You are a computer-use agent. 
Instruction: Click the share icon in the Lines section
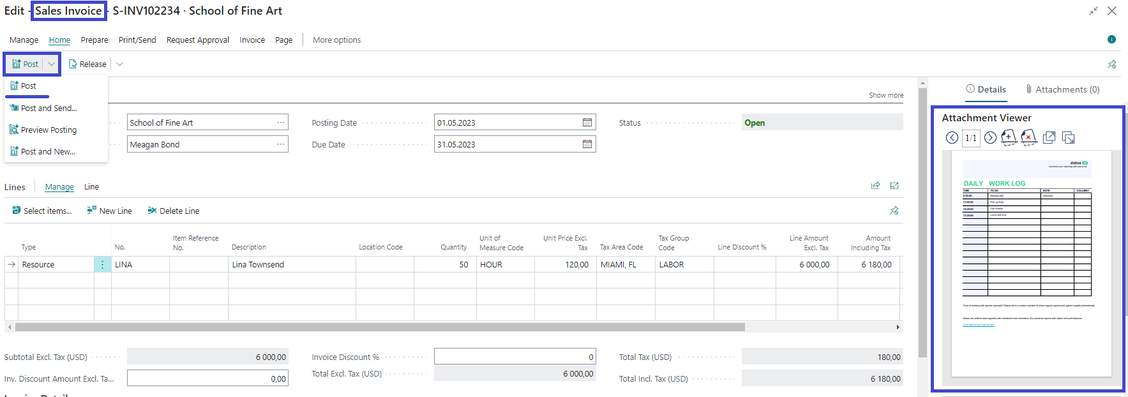tap(875, 186)
